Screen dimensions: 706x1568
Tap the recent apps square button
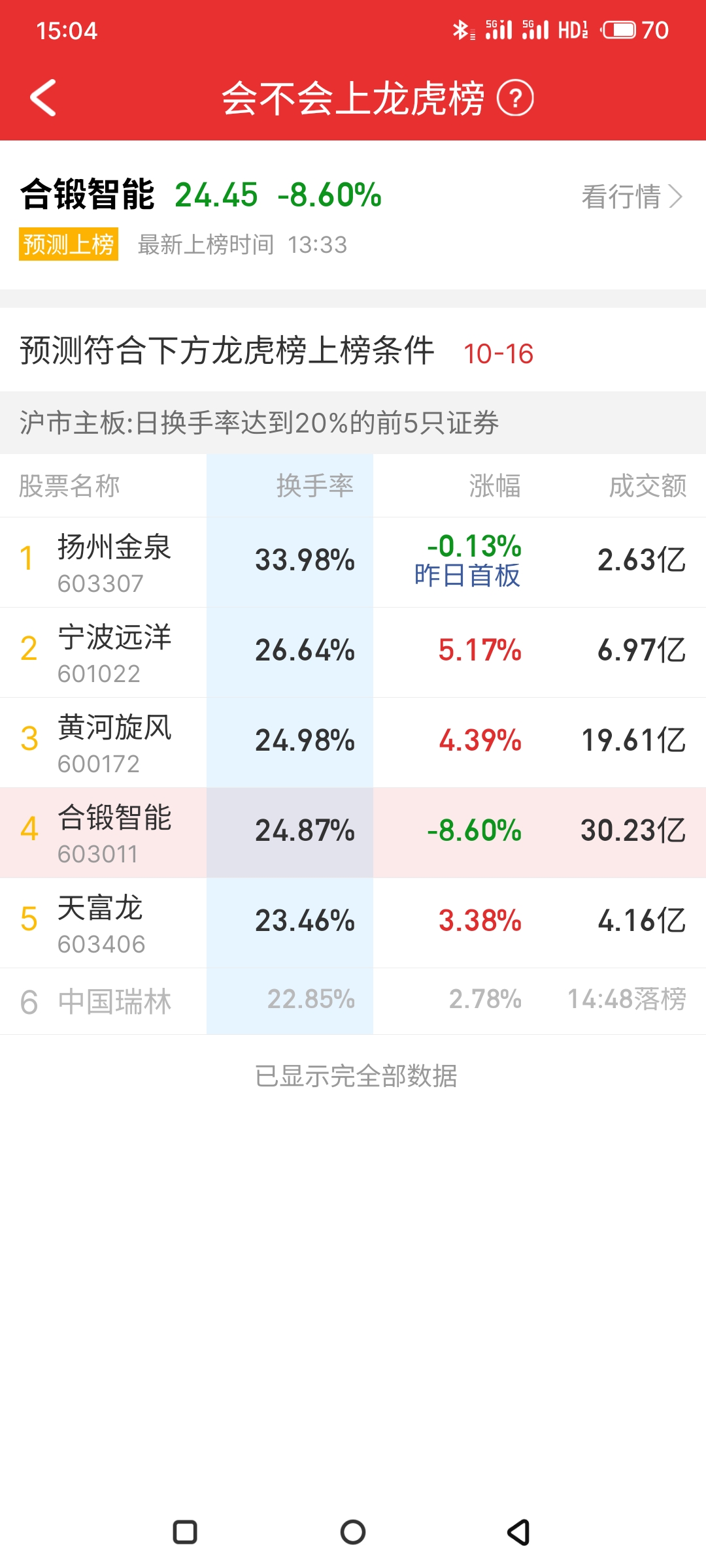[x=185, y=1532]
